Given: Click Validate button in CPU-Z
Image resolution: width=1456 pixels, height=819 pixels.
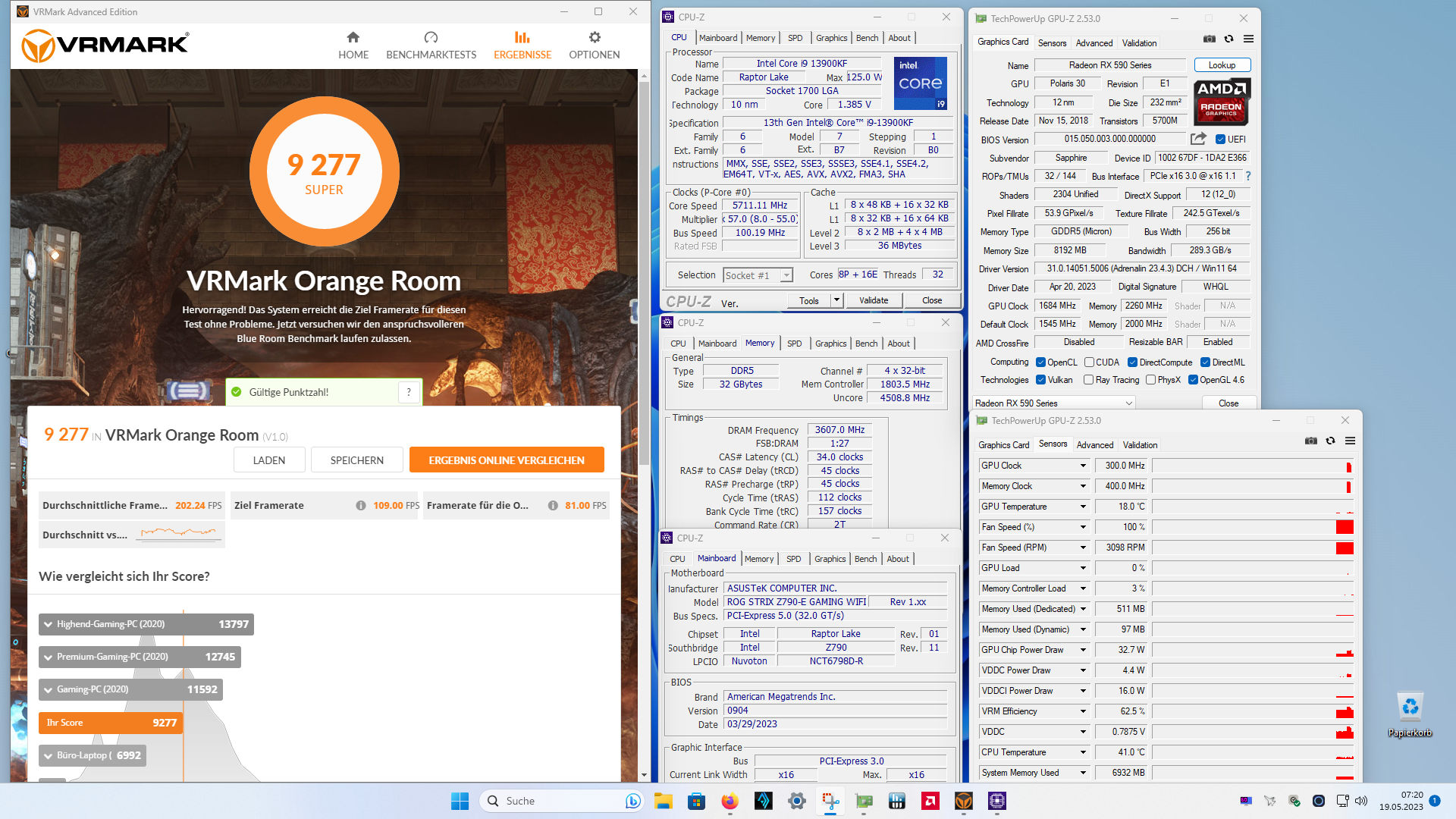Looking at the screenshot, I should (874, 300).
